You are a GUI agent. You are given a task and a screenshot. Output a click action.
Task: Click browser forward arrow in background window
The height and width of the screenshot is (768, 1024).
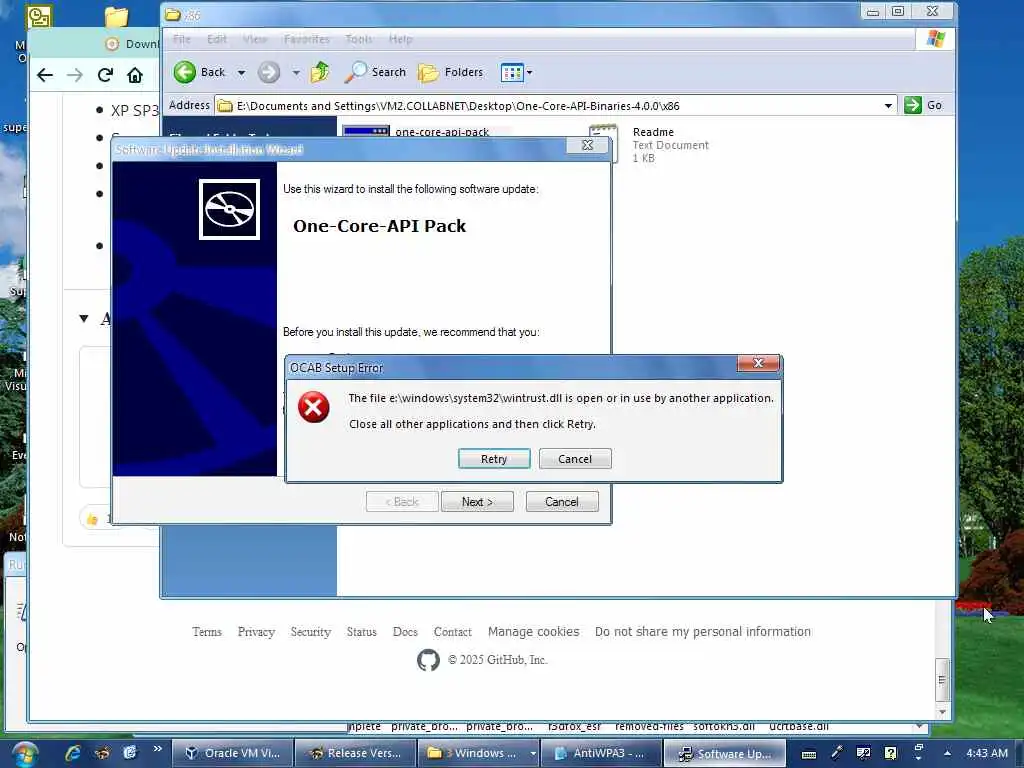point(75,75)
